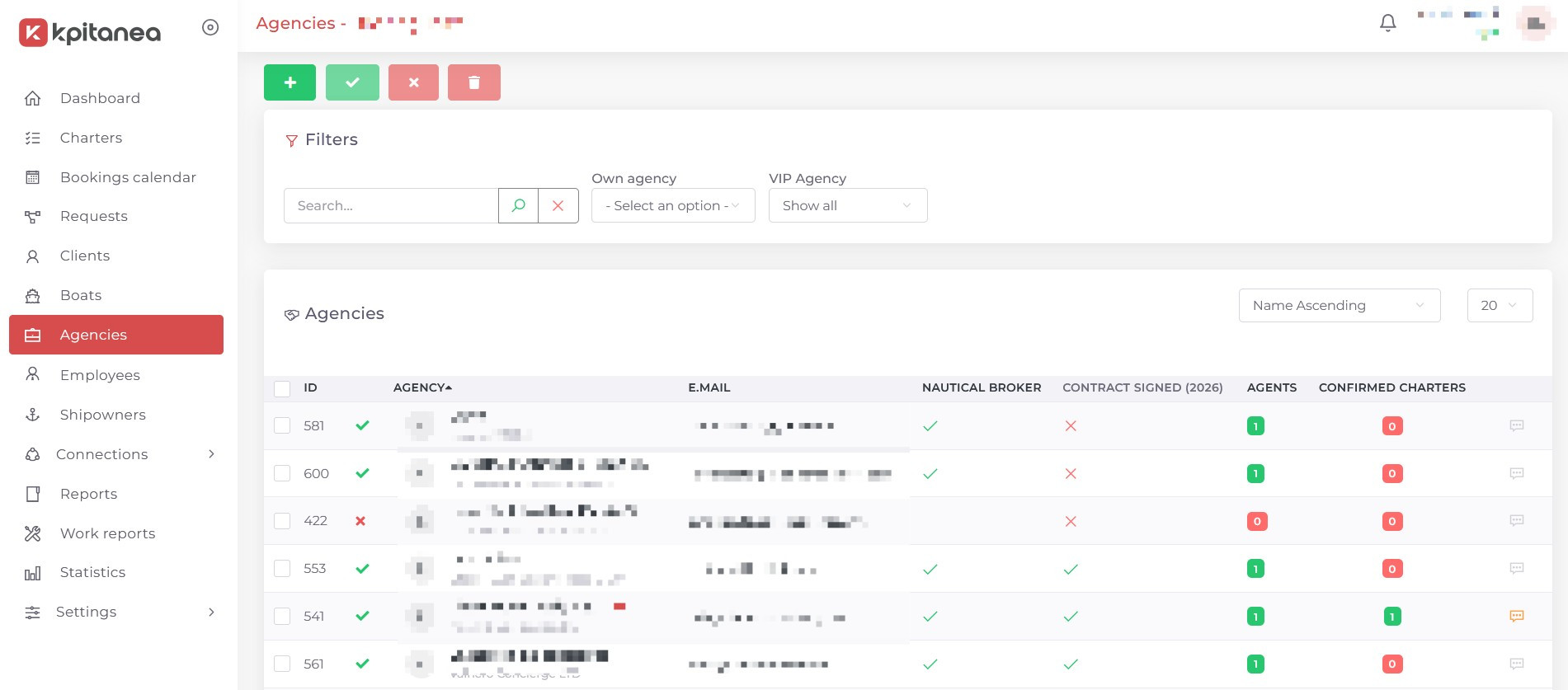Tick the select-all checkbox in table header
Image resolution: width=1568 pixels, height=690 pixels.
282,388
